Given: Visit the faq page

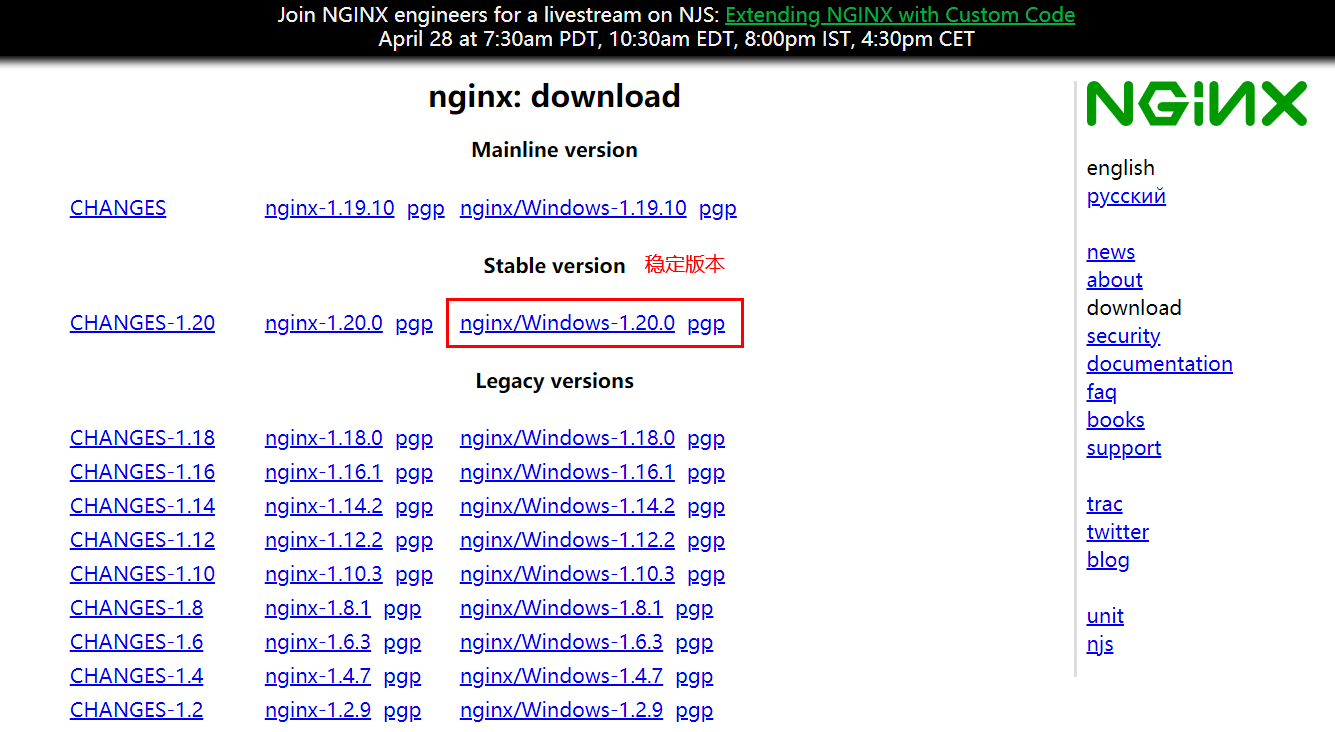Looking at the screenshot, I should [1102, 392].
